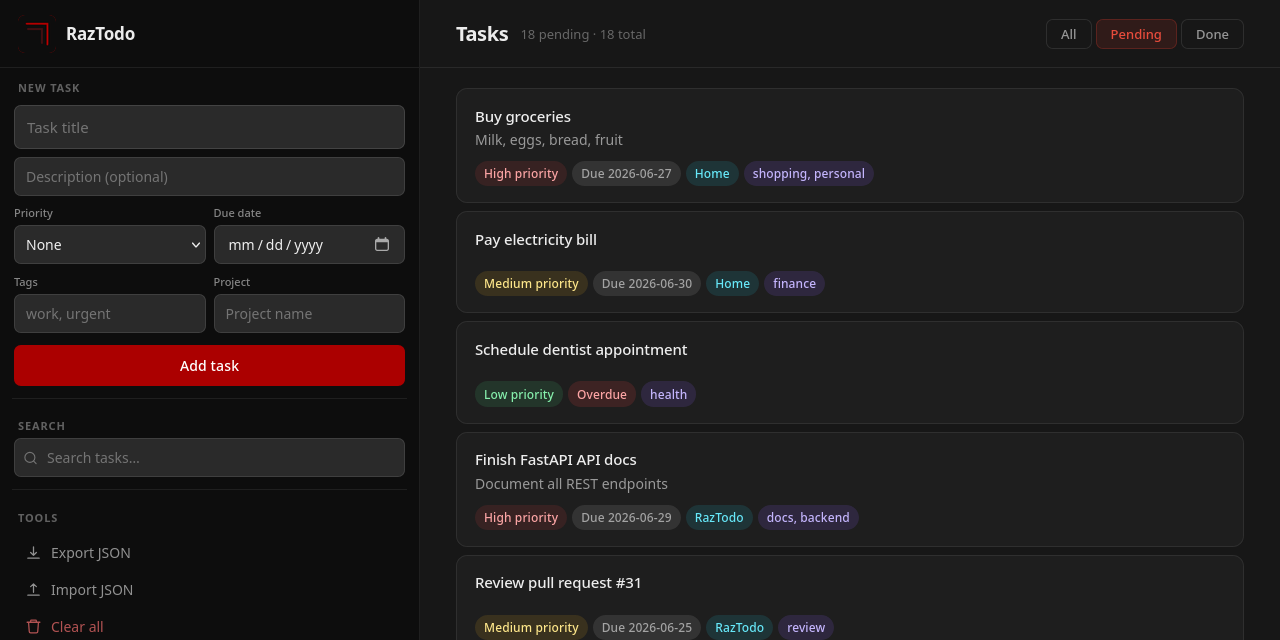The width and height of the screenshot is (1280, 640).
Task: Click RazTodo tag on pull request task
Action: click(x=739, y=627)
